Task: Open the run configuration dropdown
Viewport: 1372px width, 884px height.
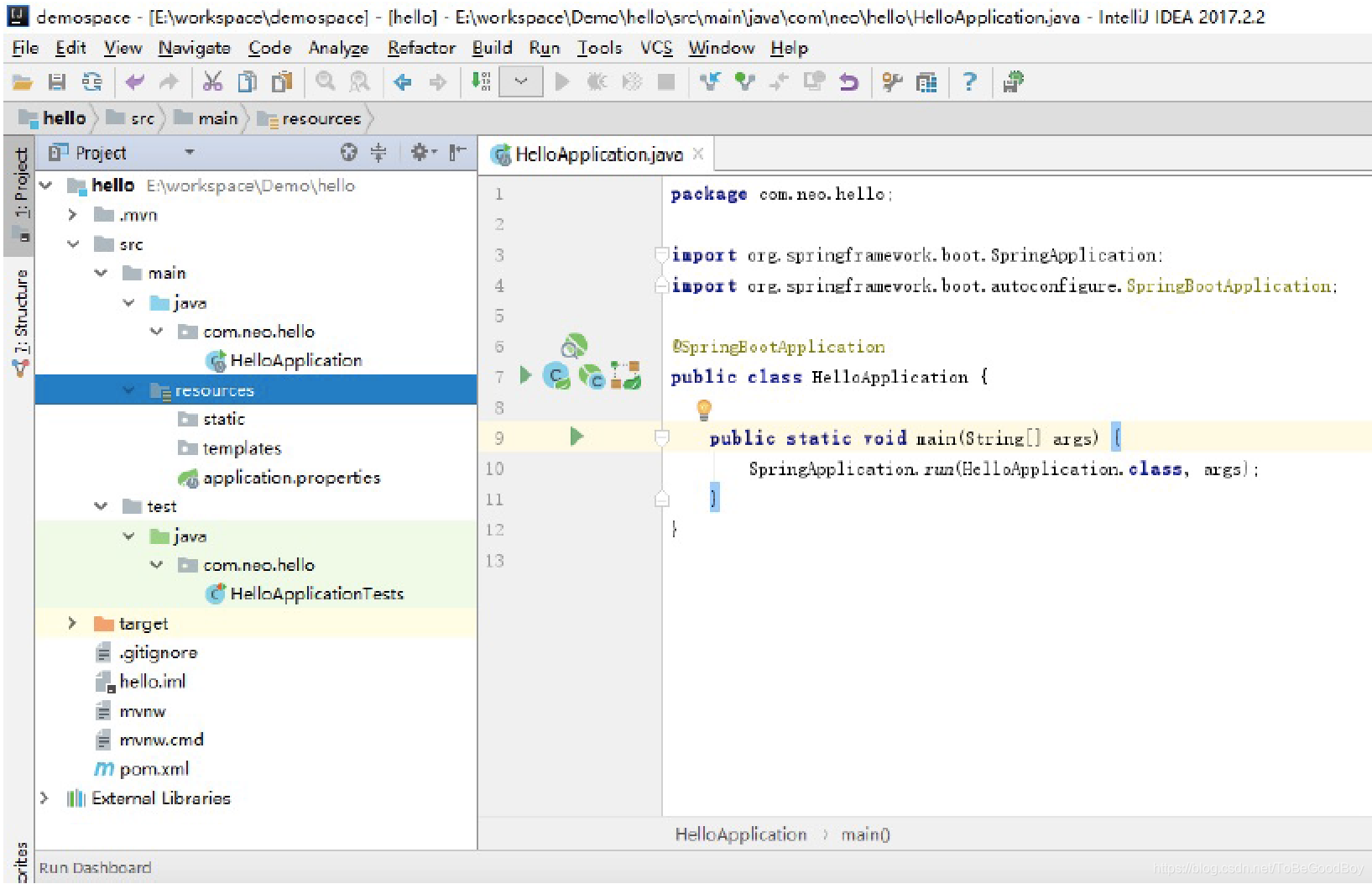Action: pos(521,82)
